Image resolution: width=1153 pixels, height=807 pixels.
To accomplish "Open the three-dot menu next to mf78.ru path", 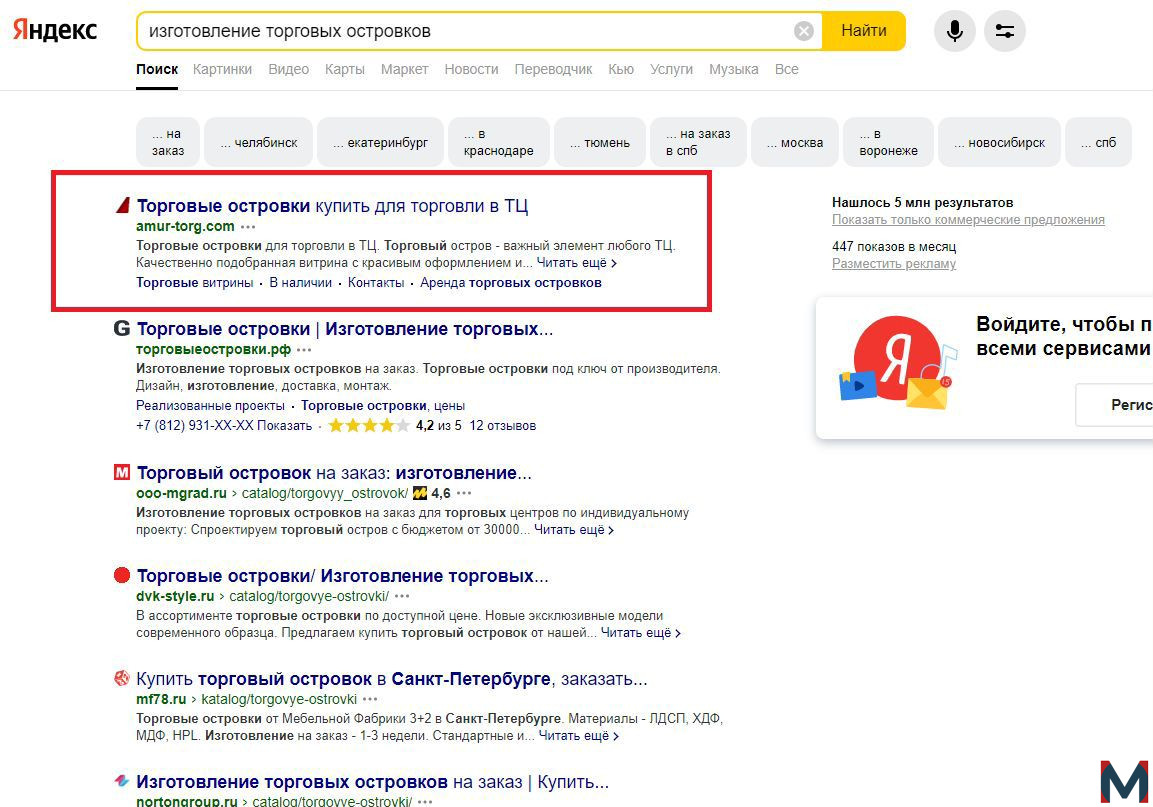I will pyautogui.click(x=370, y=699).
